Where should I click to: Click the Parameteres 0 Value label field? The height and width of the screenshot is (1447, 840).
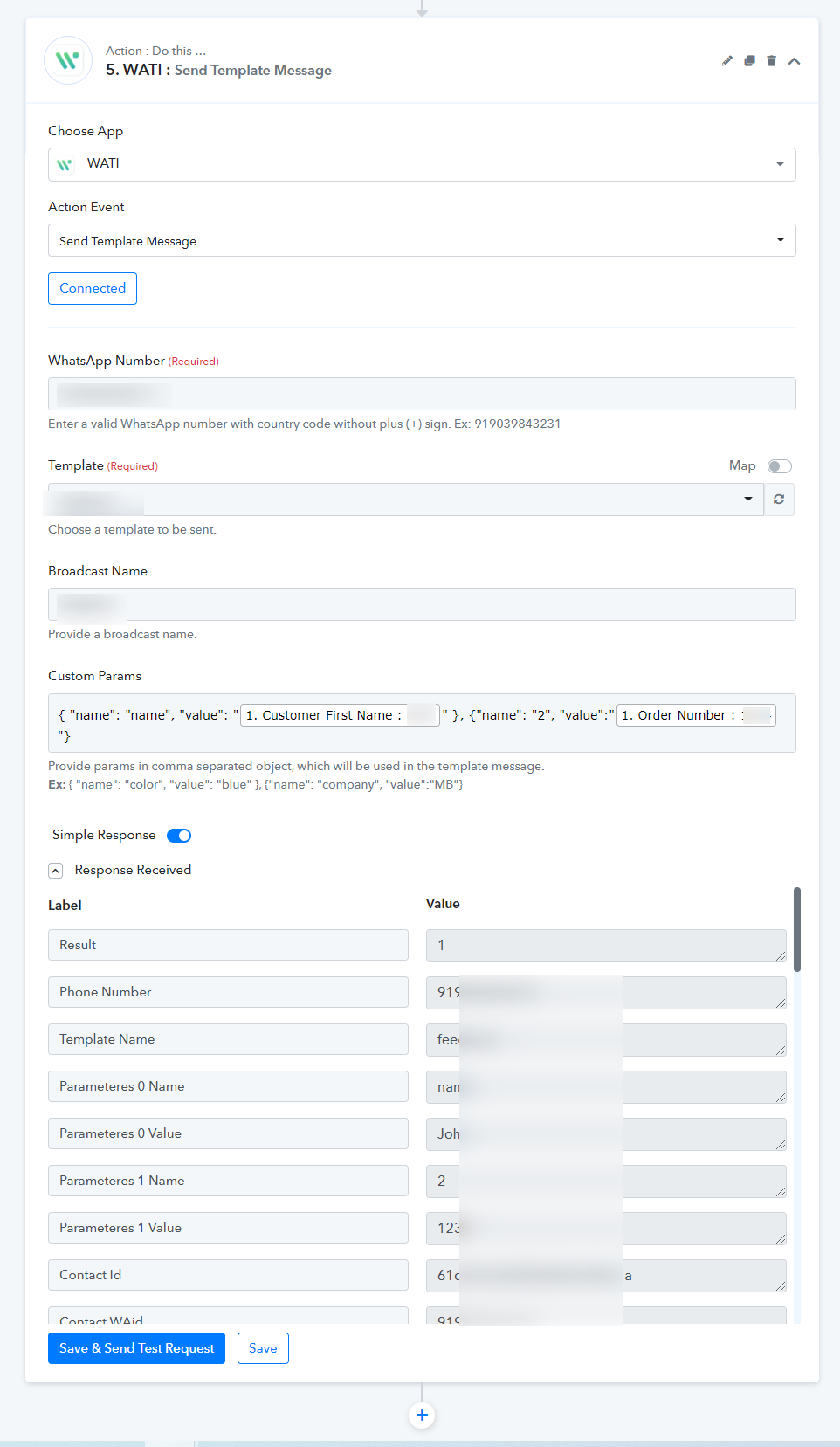coord(228,1133)
